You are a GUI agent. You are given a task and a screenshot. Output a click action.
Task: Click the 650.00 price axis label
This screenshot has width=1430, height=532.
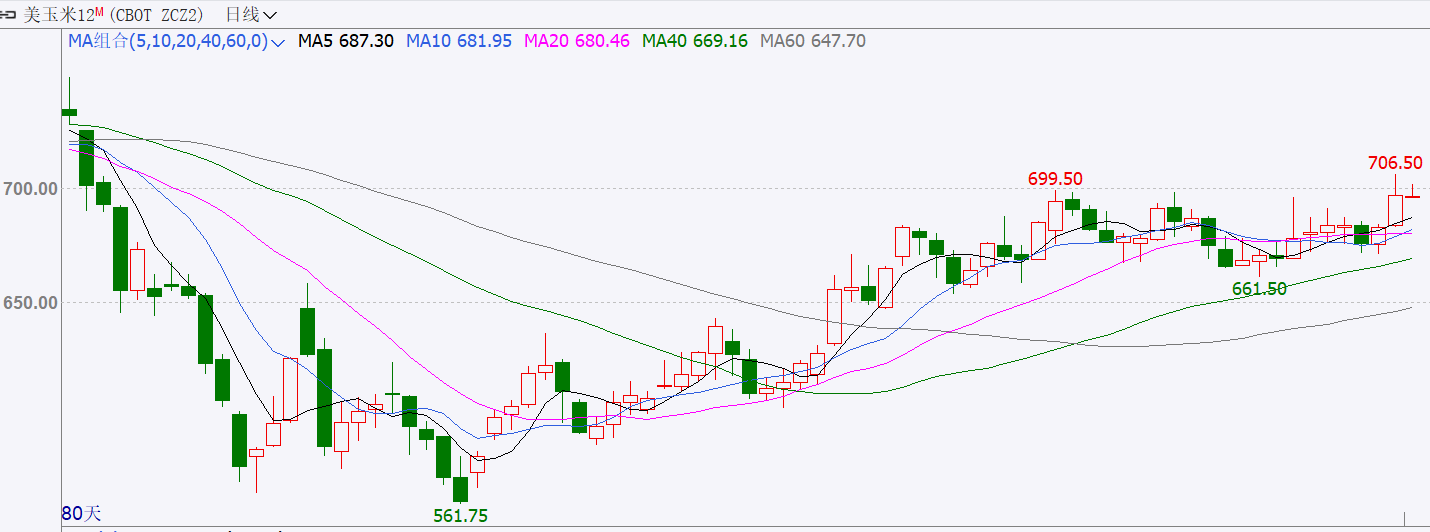point(30,302)
